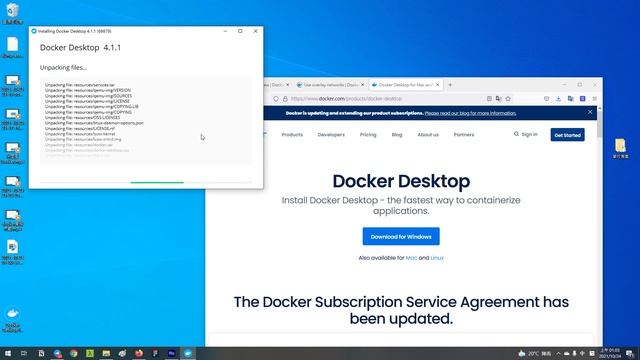
Task: Click log line 'resources/linux-daemon-options.json'
Action: pyautogui.click(x=94, y=123)
